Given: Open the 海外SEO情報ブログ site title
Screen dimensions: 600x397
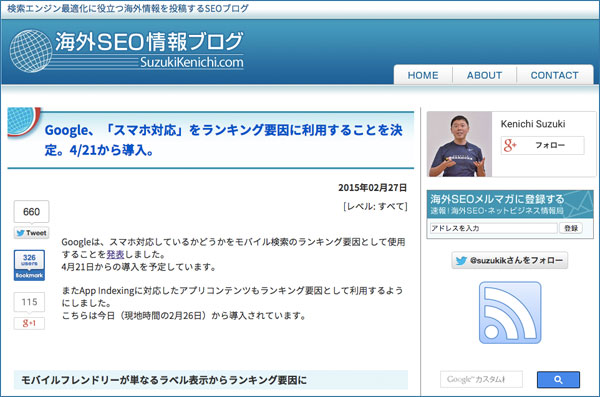Looking at the screenshot, I should click(149, 42).
